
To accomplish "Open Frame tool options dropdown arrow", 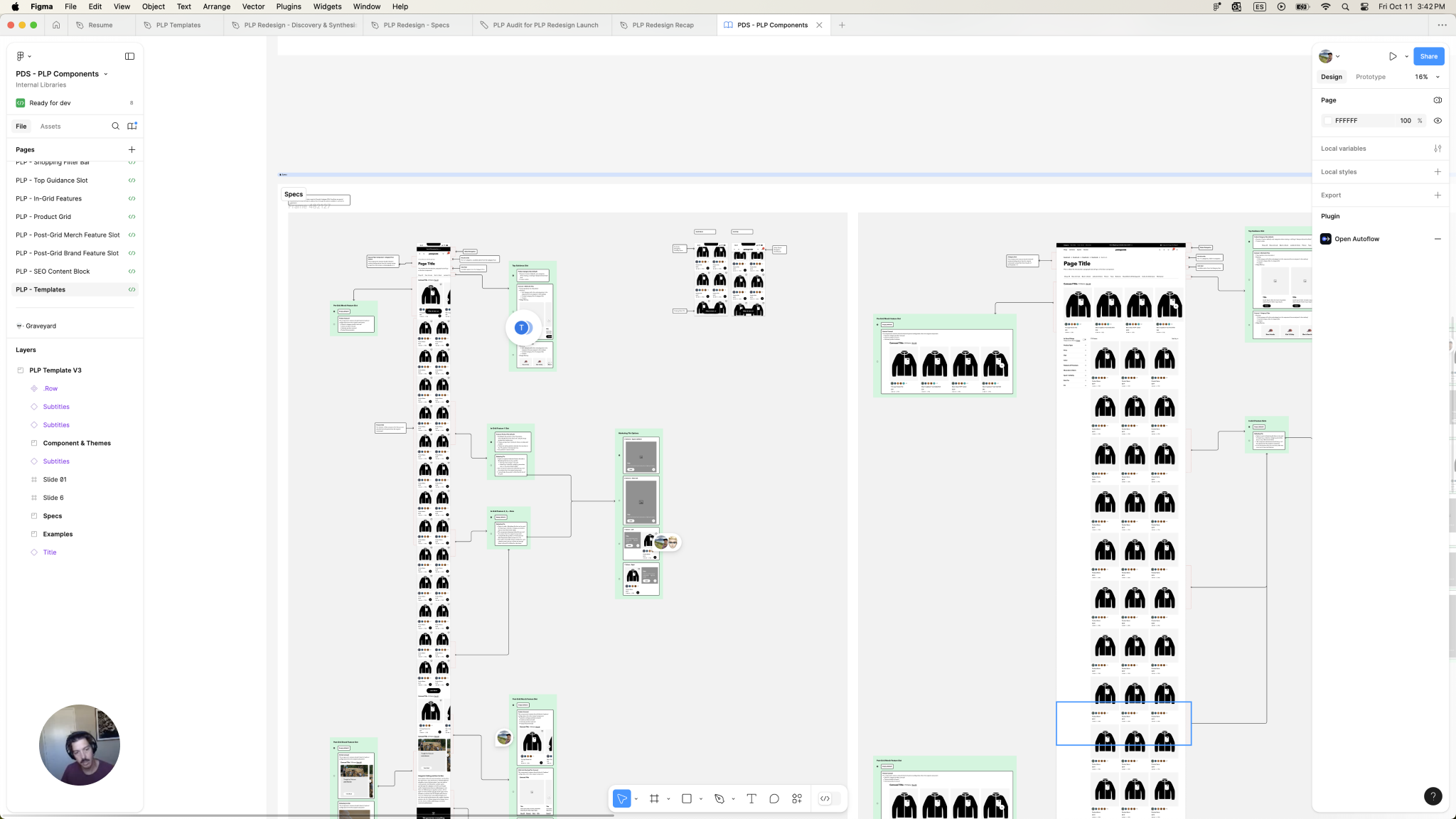I will point(668,799).
